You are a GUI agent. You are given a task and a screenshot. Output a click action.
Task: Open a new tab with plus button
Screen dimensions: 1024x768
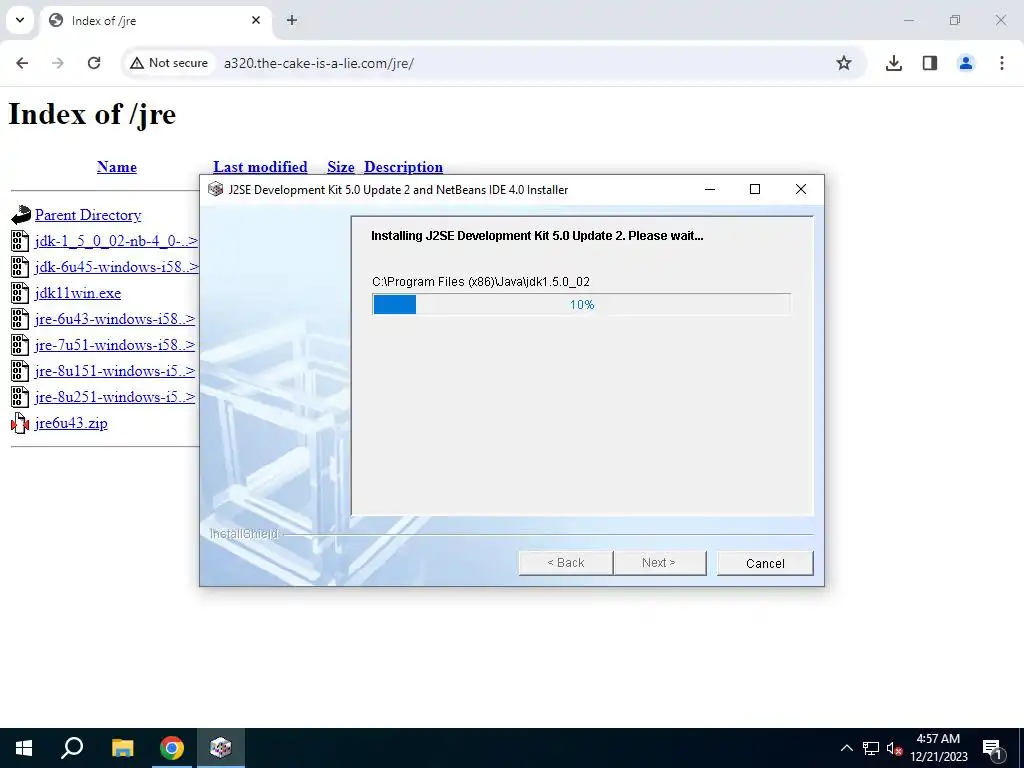click(292, 20)
